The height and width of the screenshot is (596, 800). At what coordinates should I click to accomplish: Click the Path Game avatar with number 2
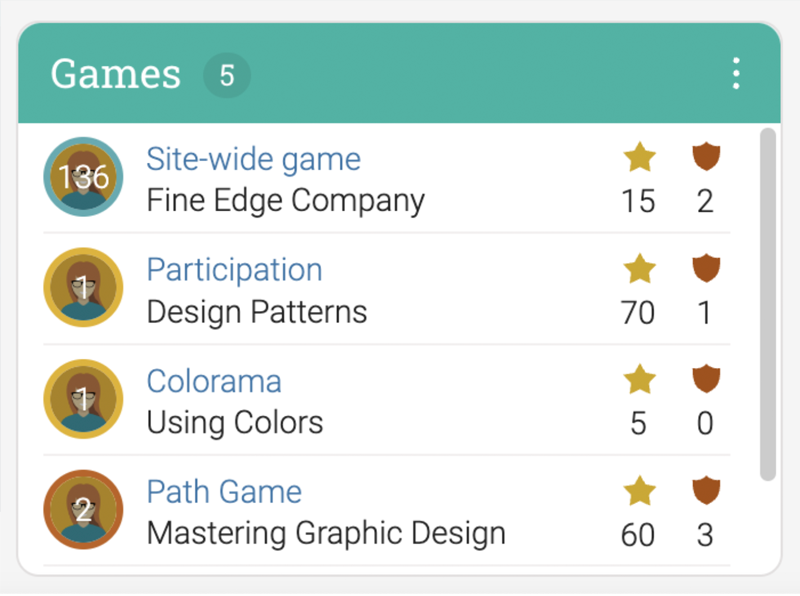(x=83, y=509)
